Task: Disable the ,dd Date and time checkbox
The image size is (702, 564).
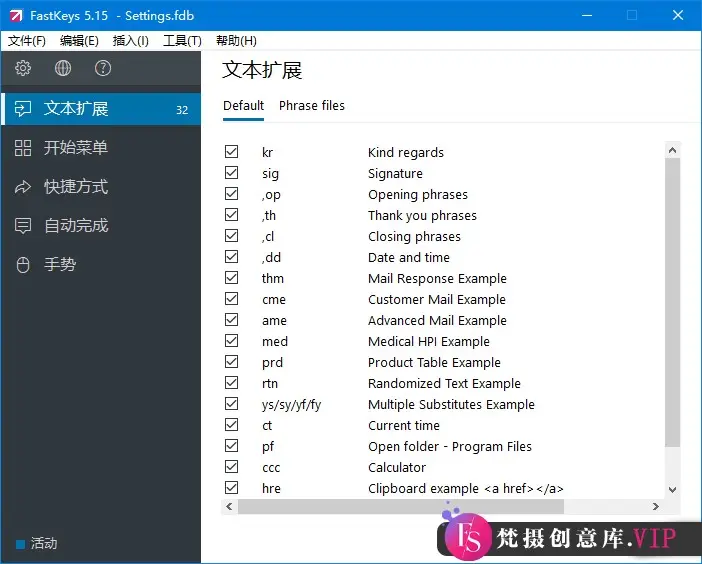Action: click(231, 257)
